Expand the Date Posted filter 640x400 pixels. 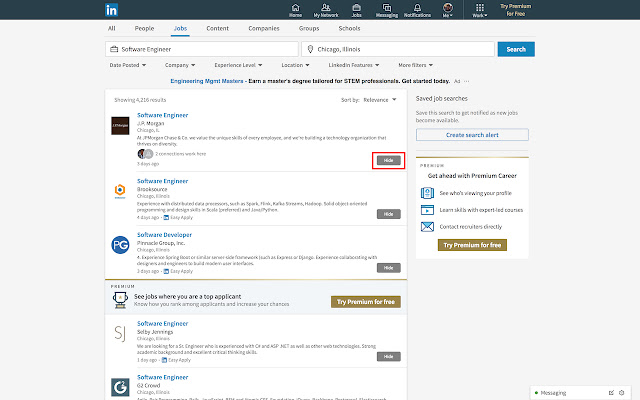(128, 65)
